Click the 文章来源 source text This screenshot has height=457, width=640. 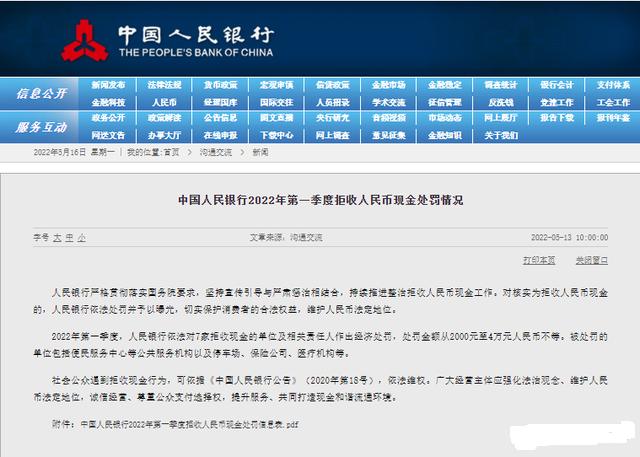286,237
